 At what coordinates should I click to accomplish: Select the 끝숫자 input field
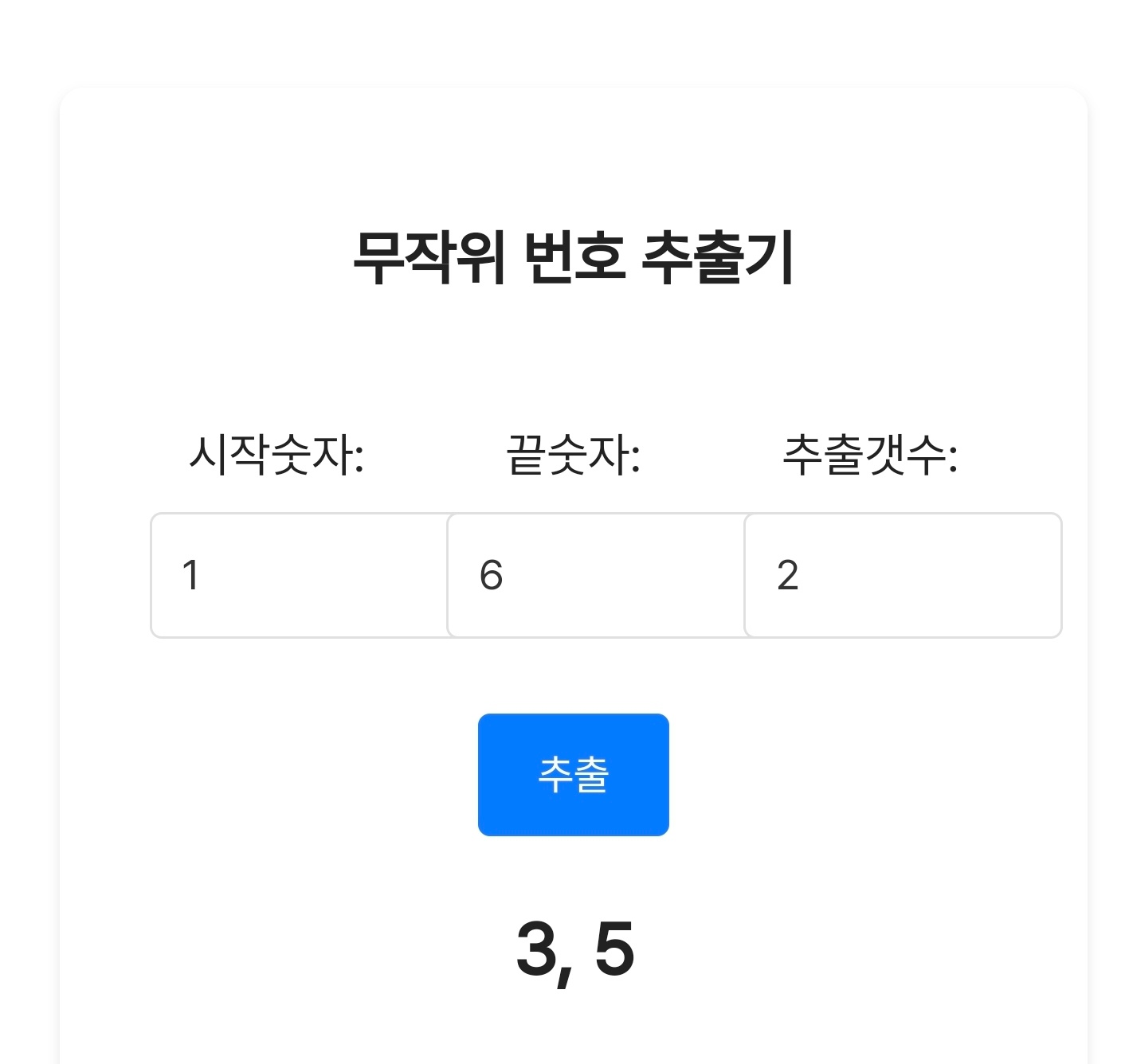[596, 575]
